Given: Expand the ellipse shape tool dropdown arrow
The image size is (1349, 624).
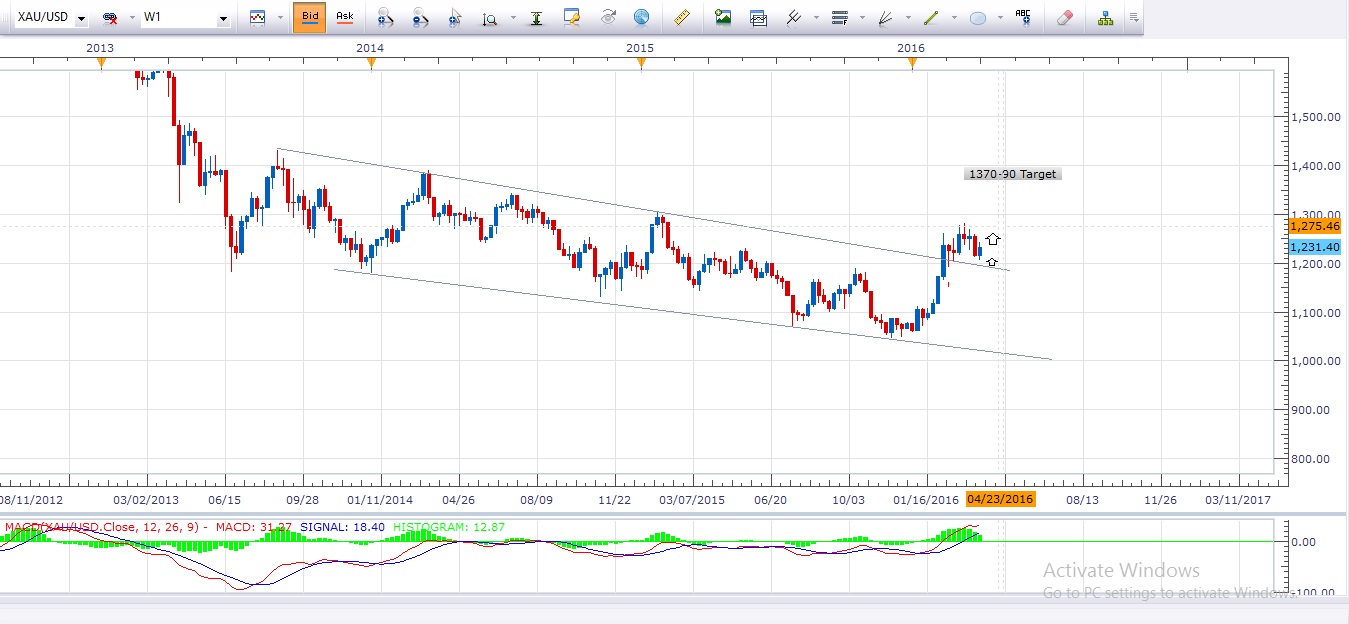Looking at the screenshot, I should coord(1000,19).
